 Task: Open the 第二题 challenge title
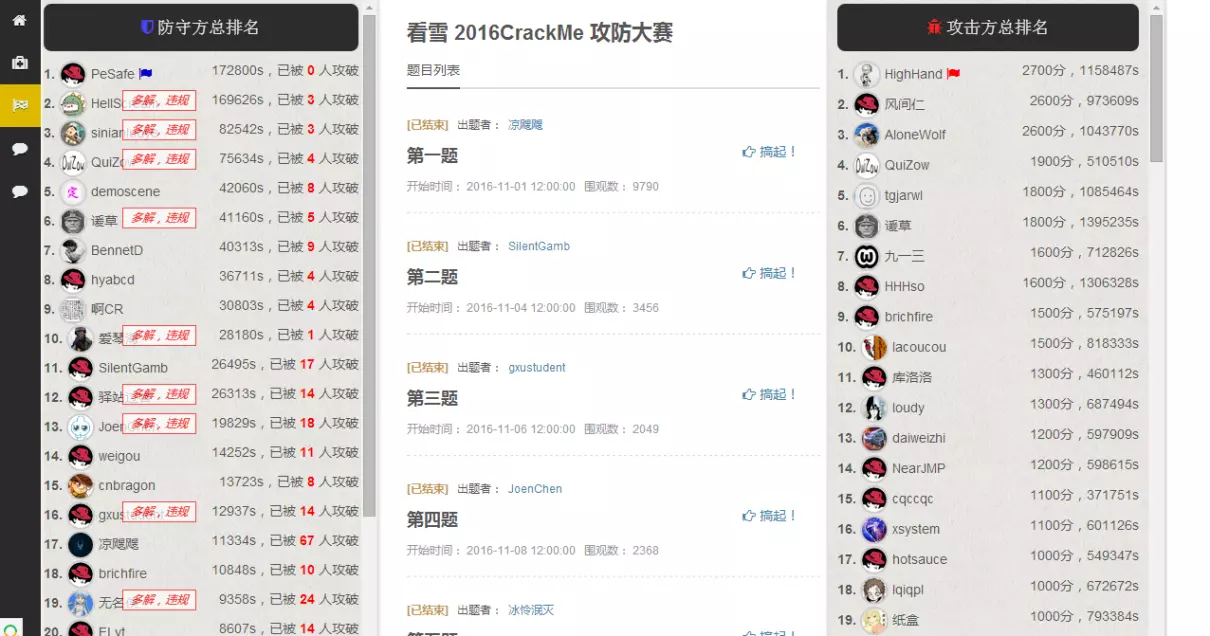[x=432, y=277]
